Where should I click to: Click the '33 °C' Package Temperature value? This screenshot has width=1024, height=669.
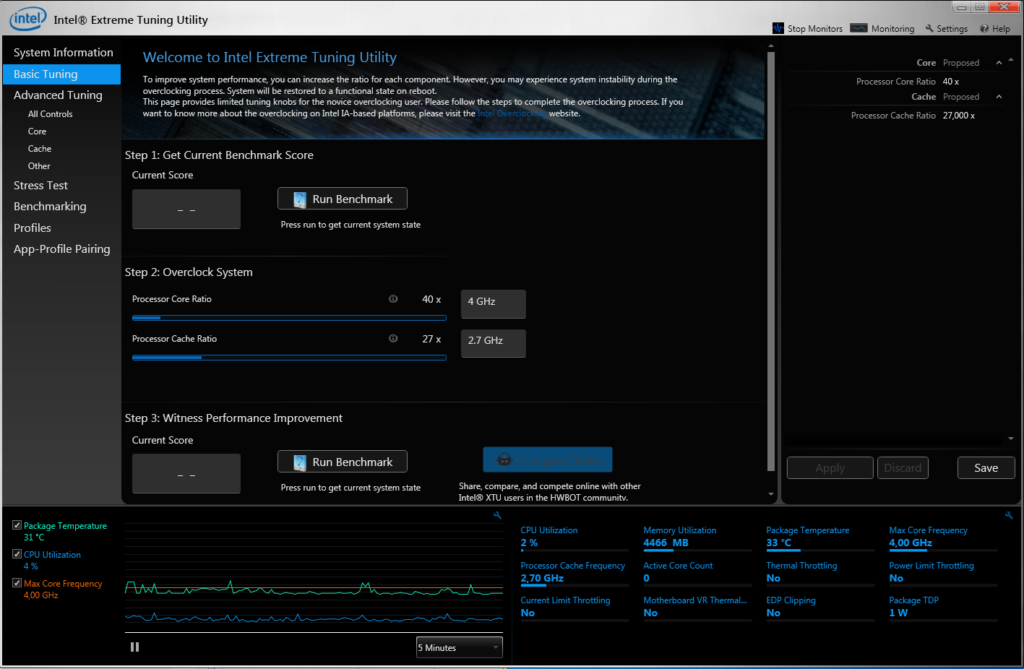tap(778, 543)
